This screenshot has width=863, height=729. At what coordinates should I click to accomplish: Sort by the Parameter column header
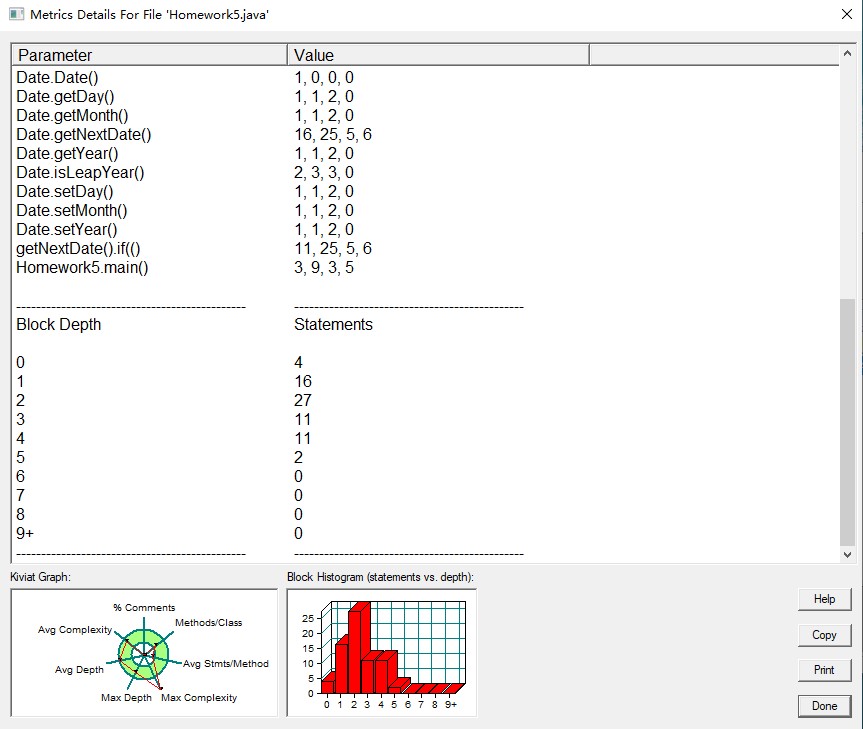coord(149,55)
